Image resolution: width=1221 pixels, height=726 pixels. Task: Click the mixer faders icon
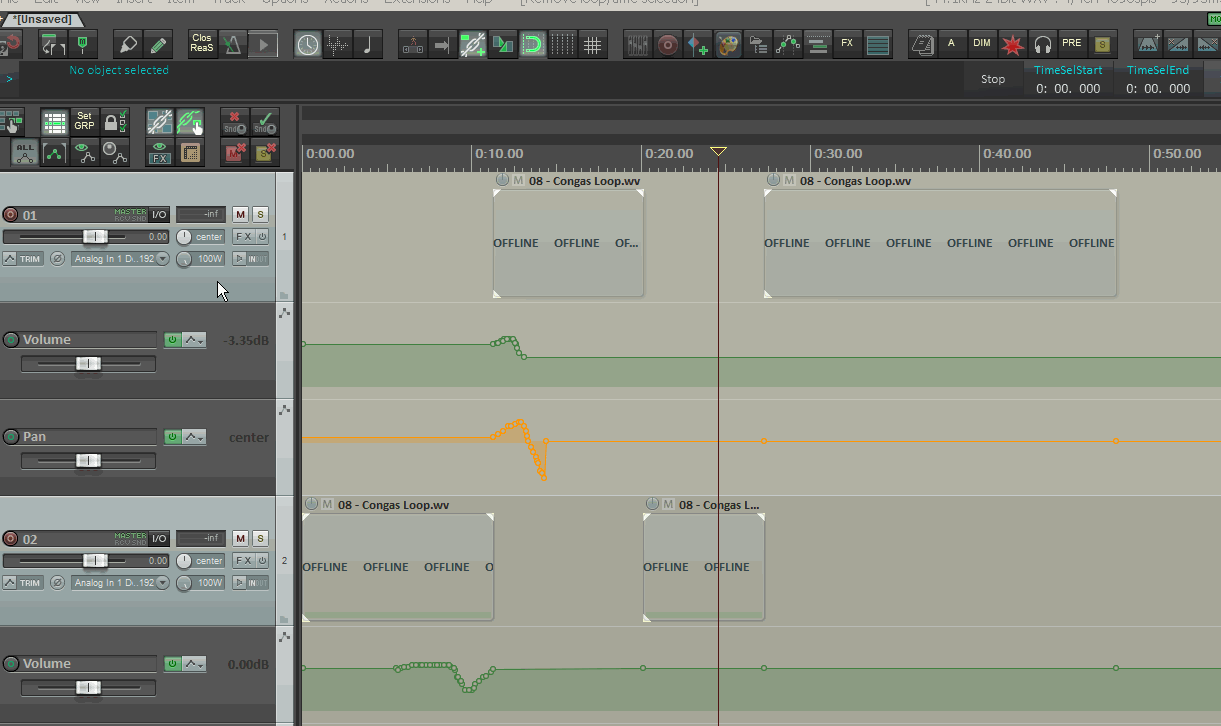(638, 44)
